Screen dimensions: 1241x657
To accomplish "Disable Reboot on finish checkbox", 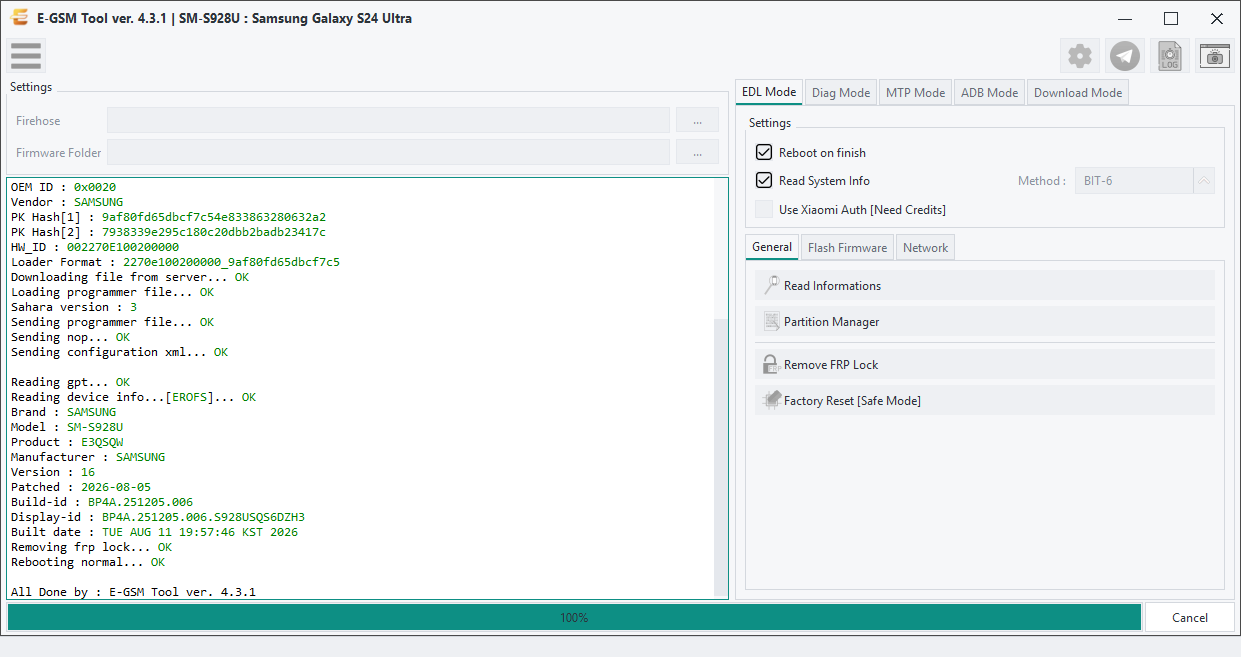I will point(764,152).
